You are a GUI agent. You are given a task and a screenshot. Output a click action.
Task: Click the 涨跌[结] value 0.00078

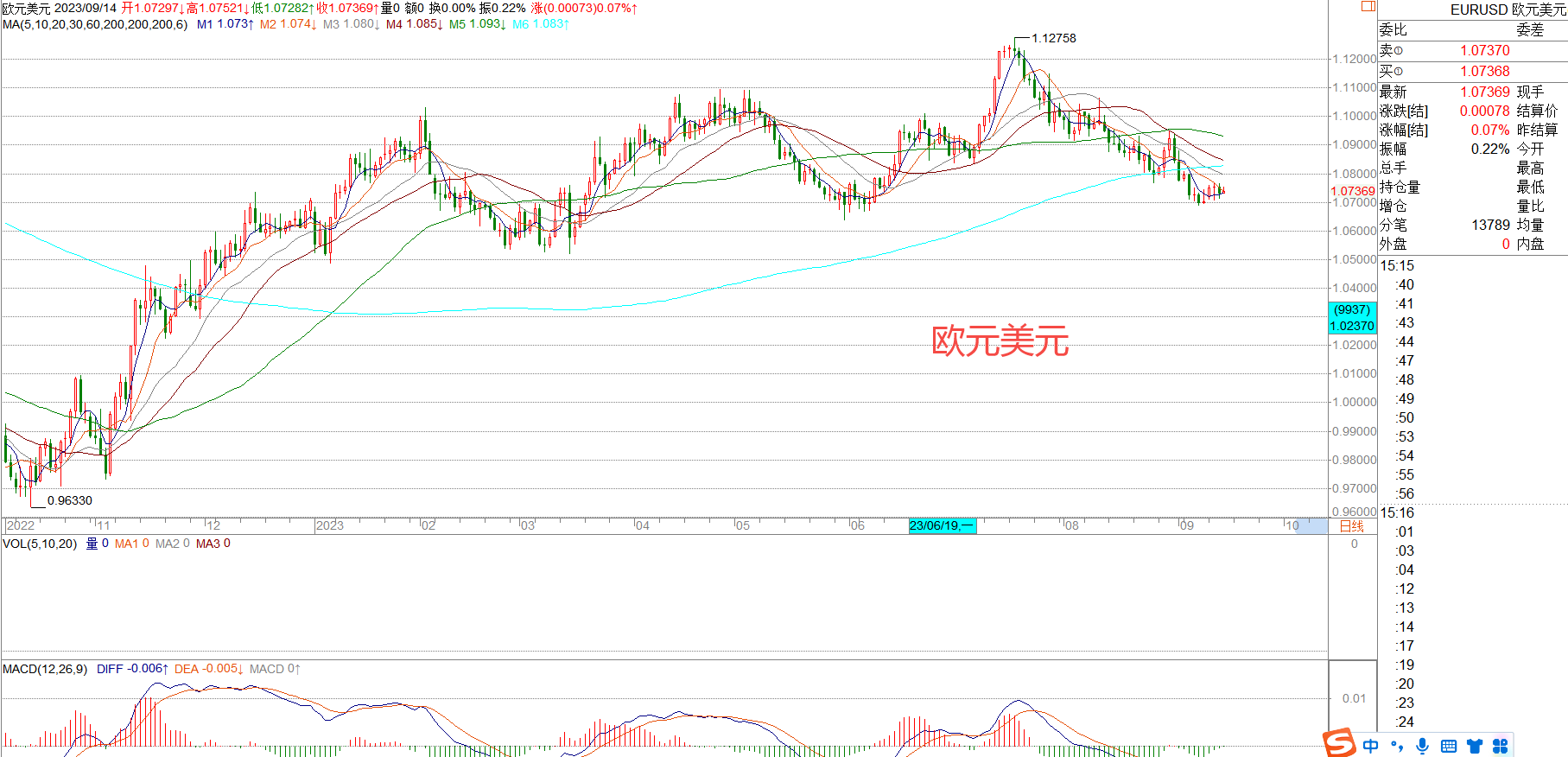pyautogui.click(x=1485, y=111)
